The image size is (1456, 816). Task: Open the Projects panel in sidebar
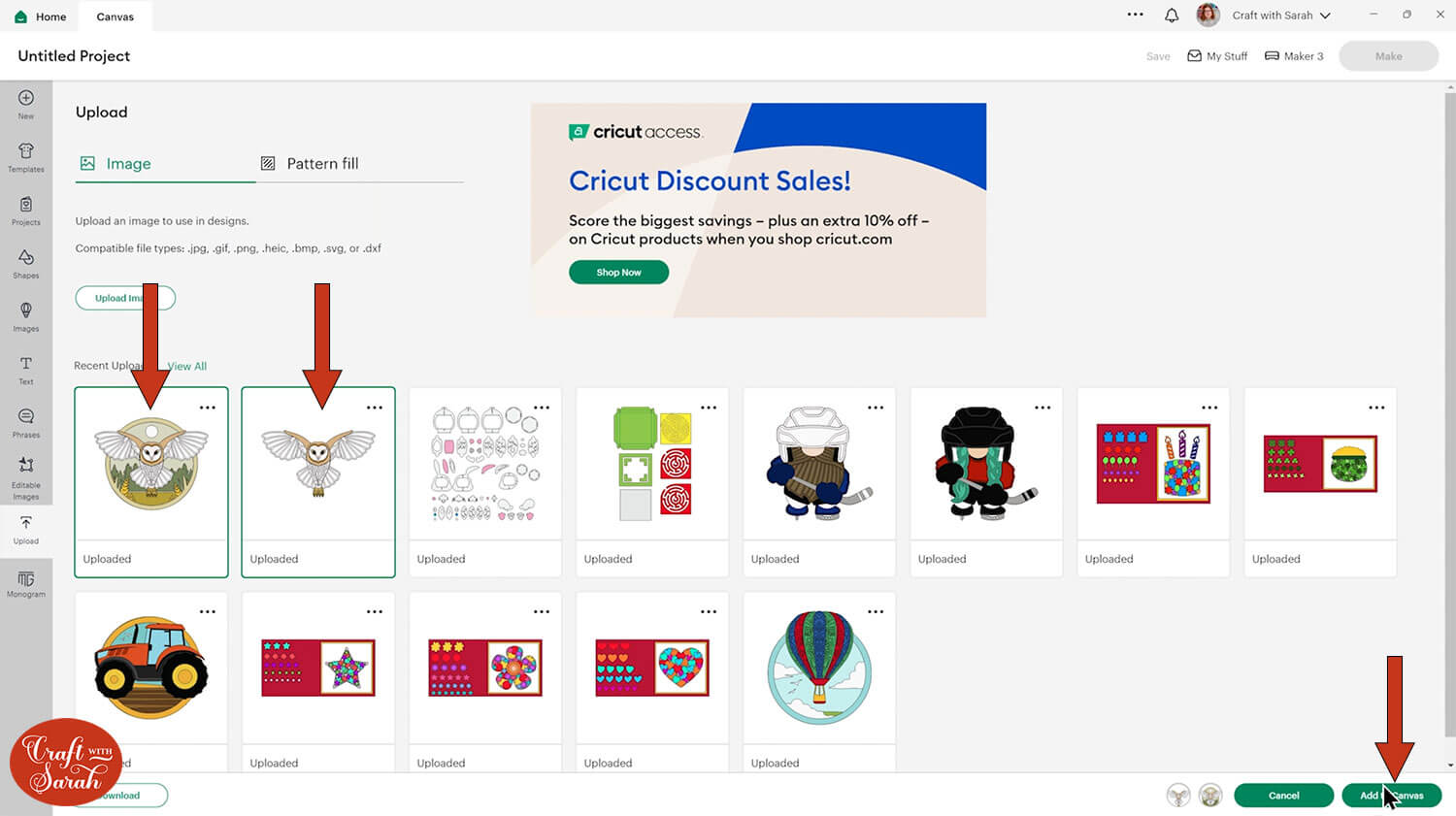[x=26, y=210]
